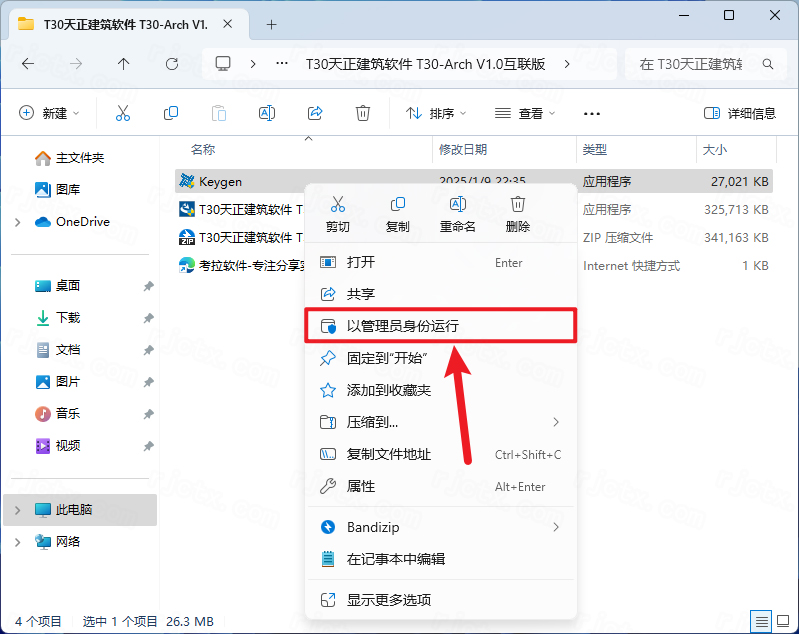Click the Up arrow navigation icon

point(124,63)
